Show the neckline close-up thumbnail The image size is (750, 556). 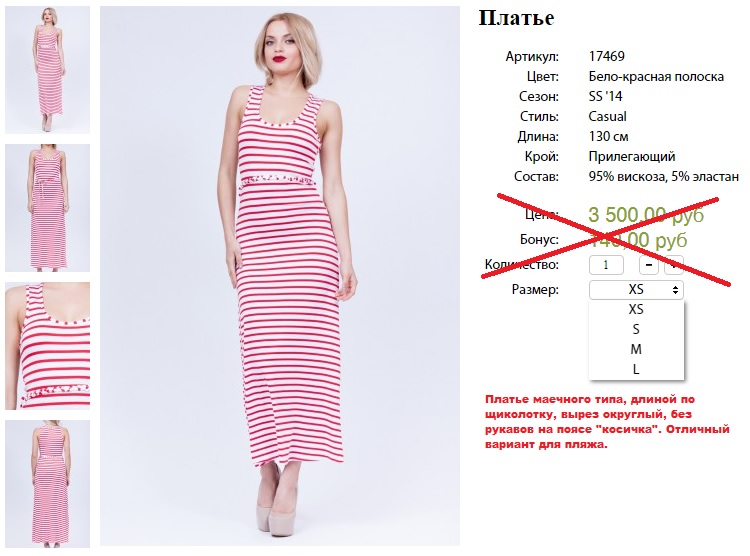47,346
